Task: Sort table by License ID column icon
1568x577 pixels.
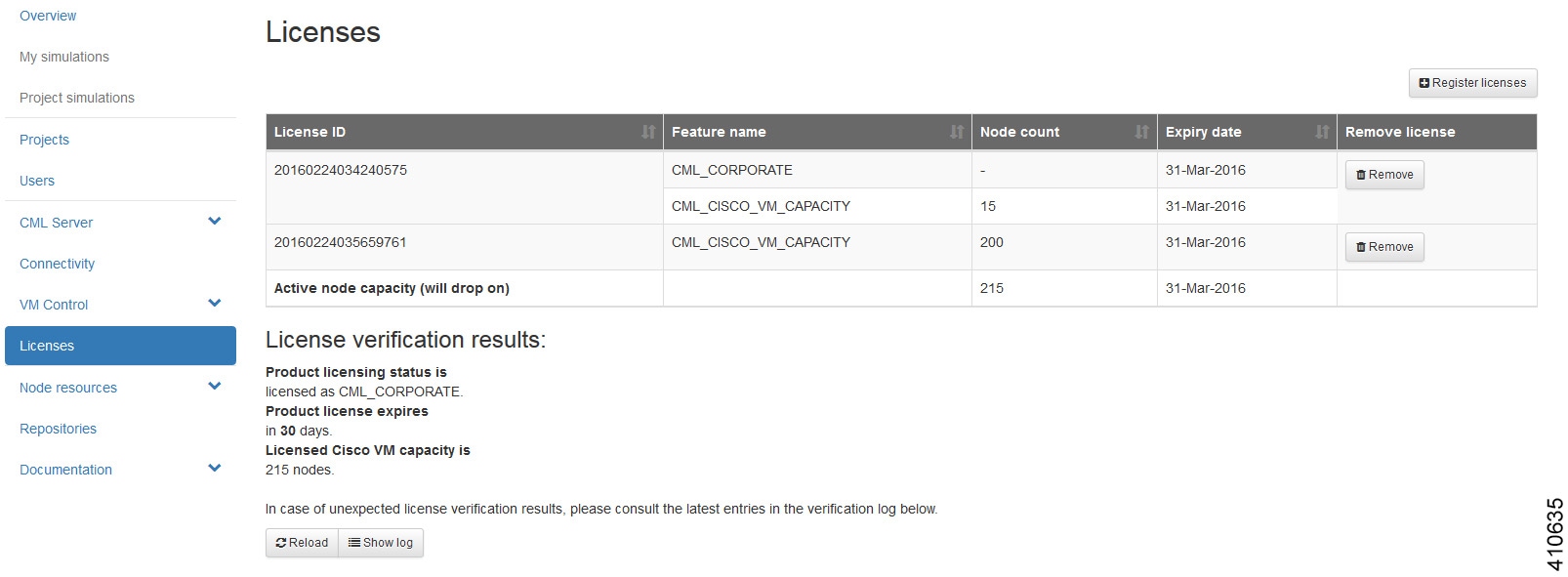Action: (x=648, y=132)
